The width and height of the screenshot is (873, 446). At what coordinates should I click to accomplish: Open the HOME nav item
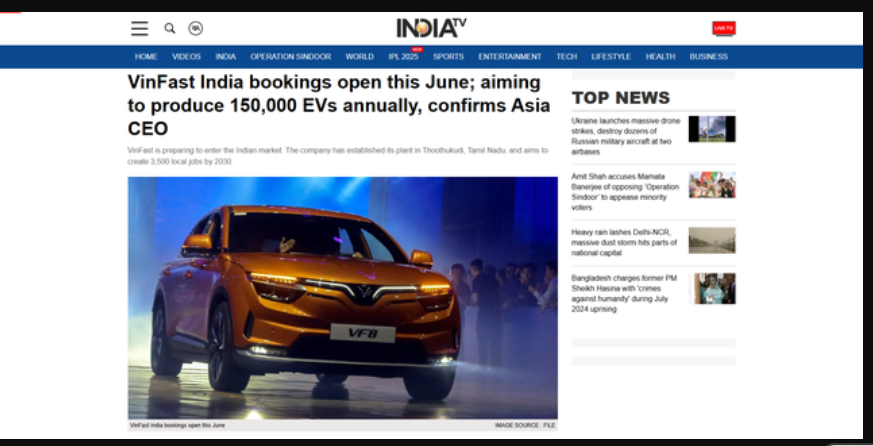(146, 57)
